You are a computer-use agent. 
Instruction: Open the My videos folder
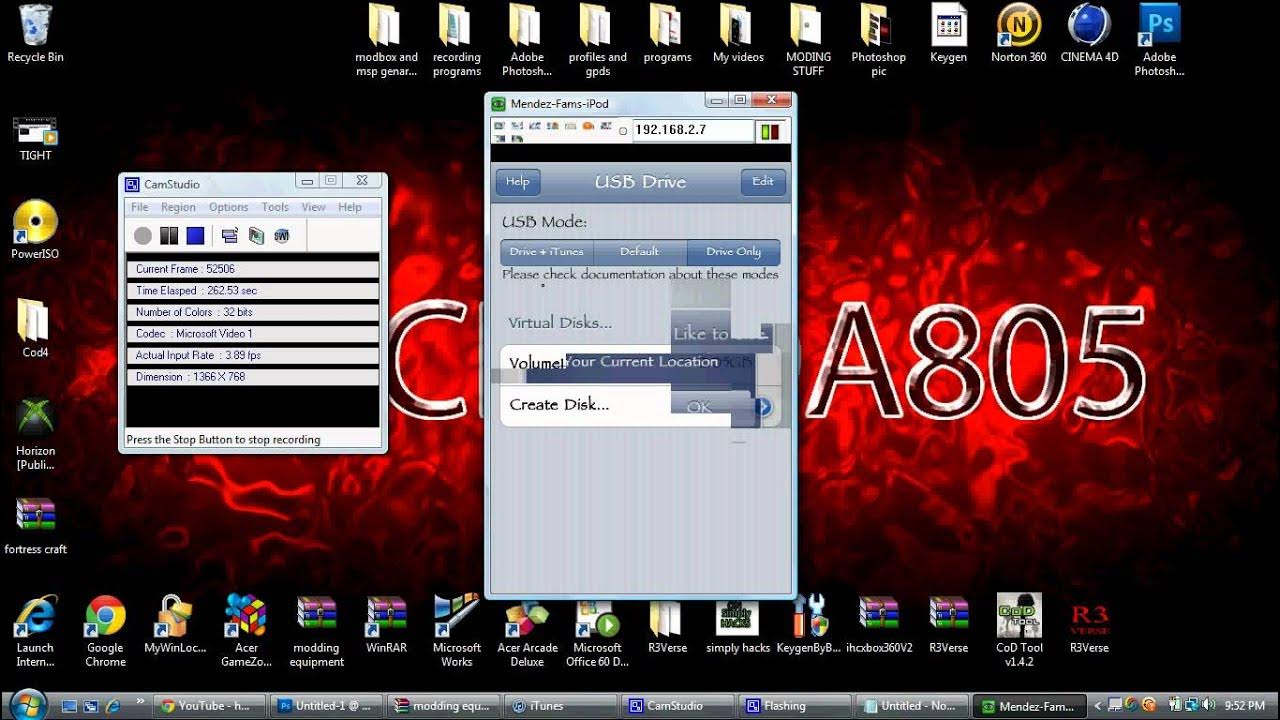[x=738, y=34]
